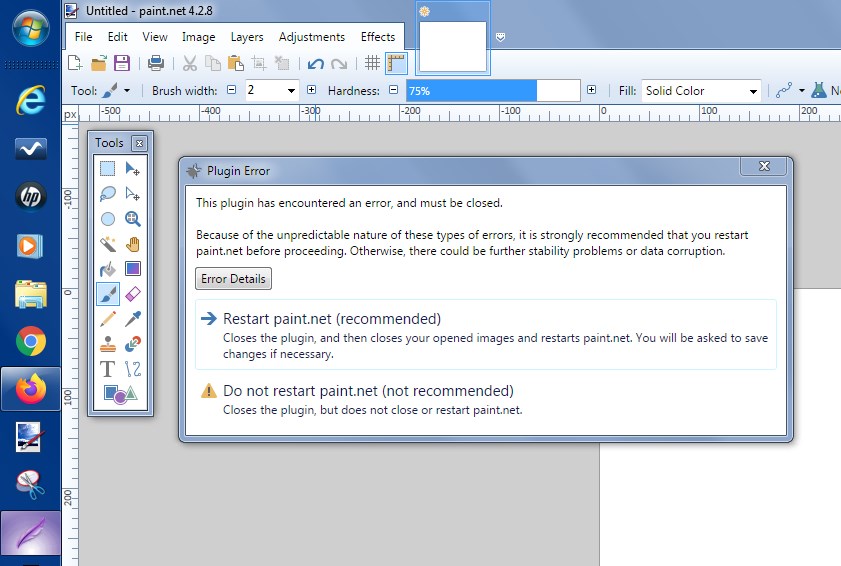Select the Text tool
841x566 pixels.
click(108, 369)
